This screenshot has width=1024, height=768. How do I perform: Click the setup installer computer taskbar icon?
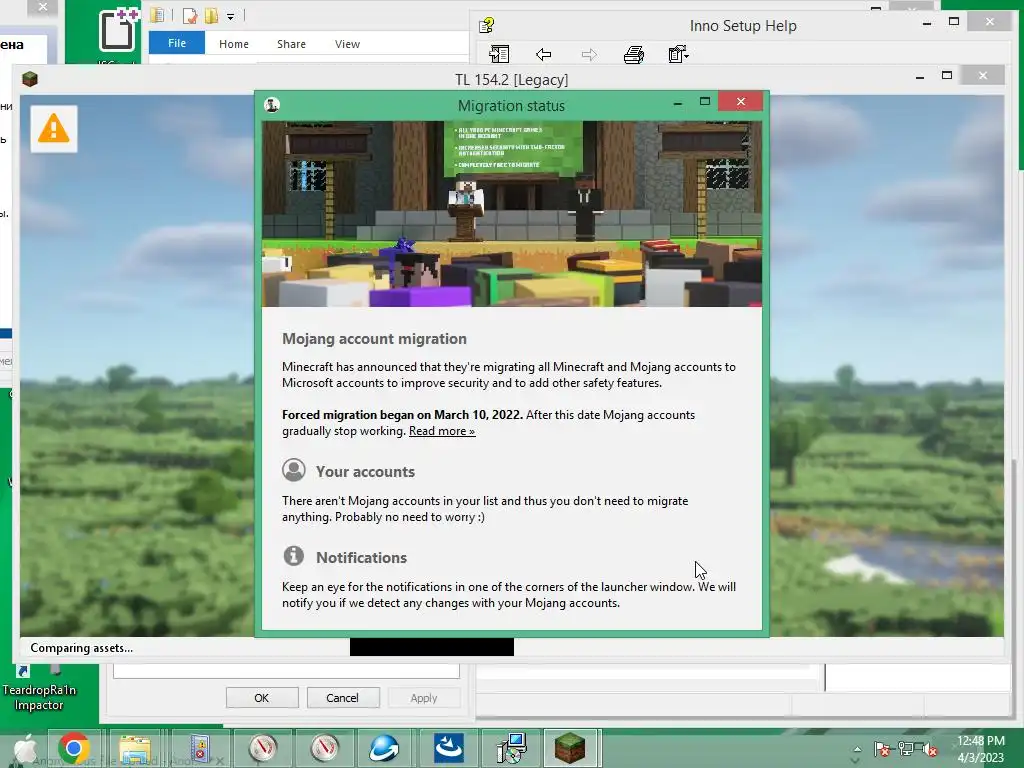coord(511,748)
